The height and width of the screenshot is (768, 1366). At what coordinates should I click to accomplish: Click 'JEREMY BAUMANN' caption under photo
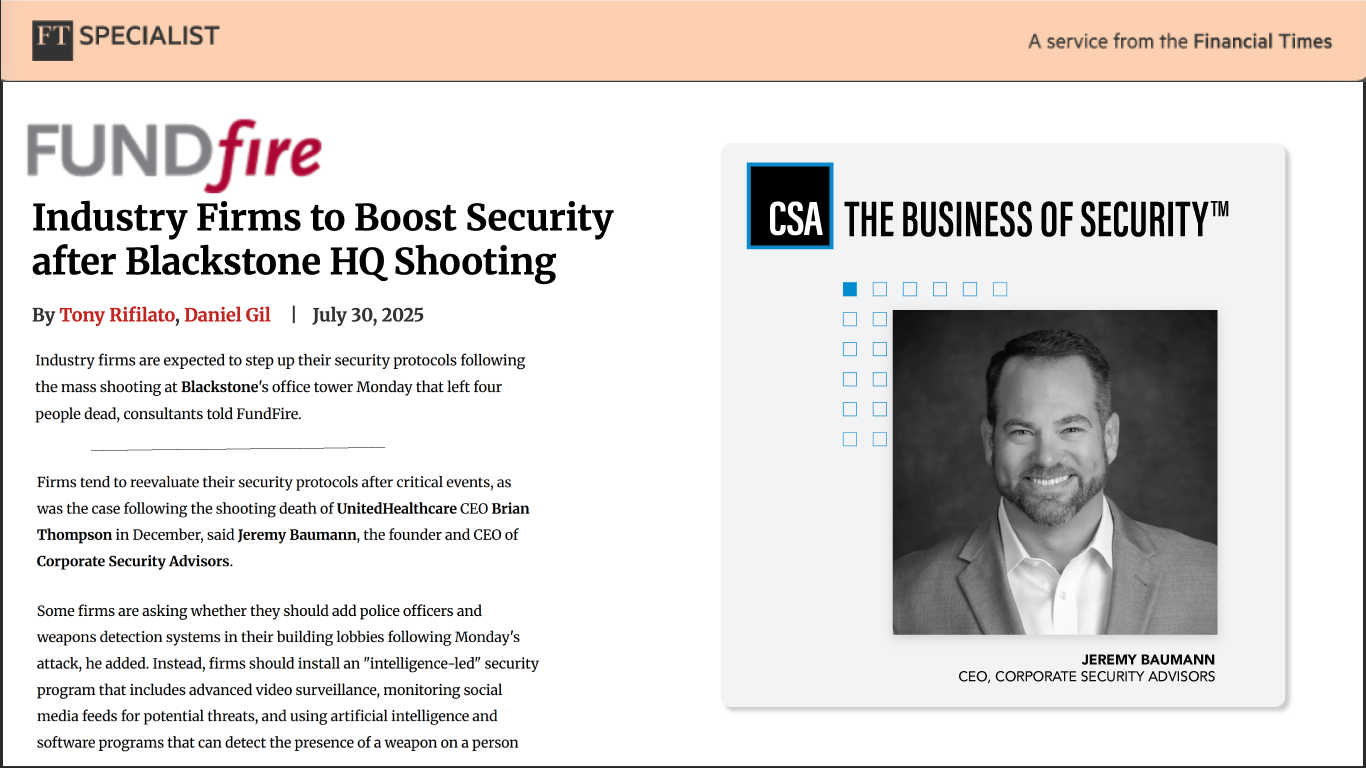point(1148,660)
